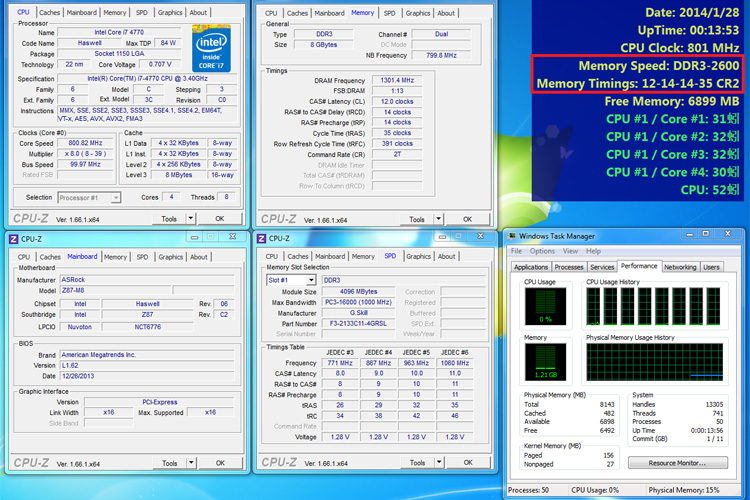Open the SPD tab in the Memory window

tap(389, 13)
